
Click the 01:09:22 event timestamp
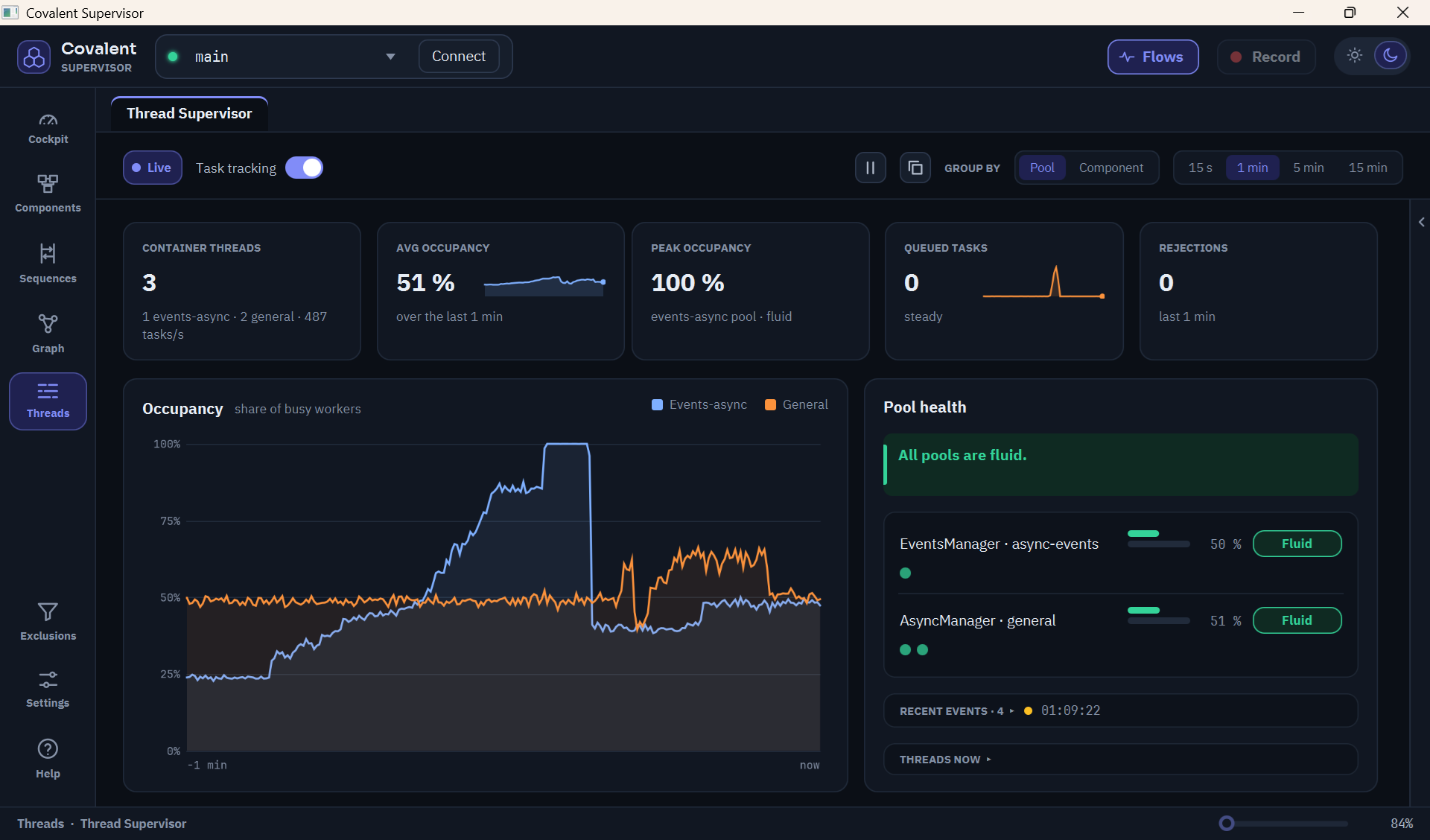coord(1070,710)
